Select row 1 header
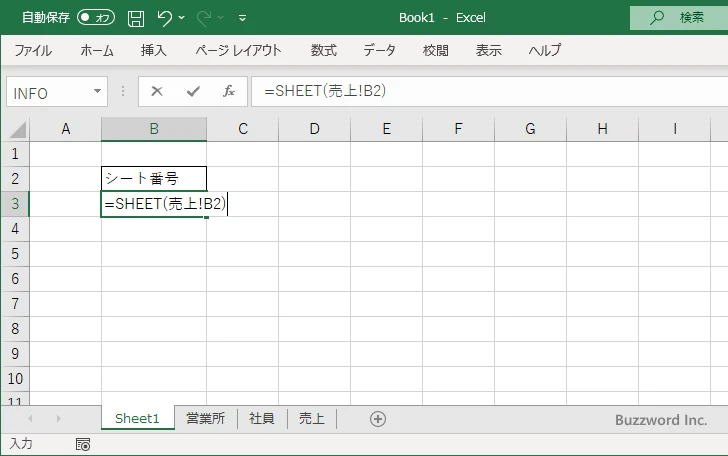The height and width of the screenshot is (456, 728). click(x=15, y=154)
